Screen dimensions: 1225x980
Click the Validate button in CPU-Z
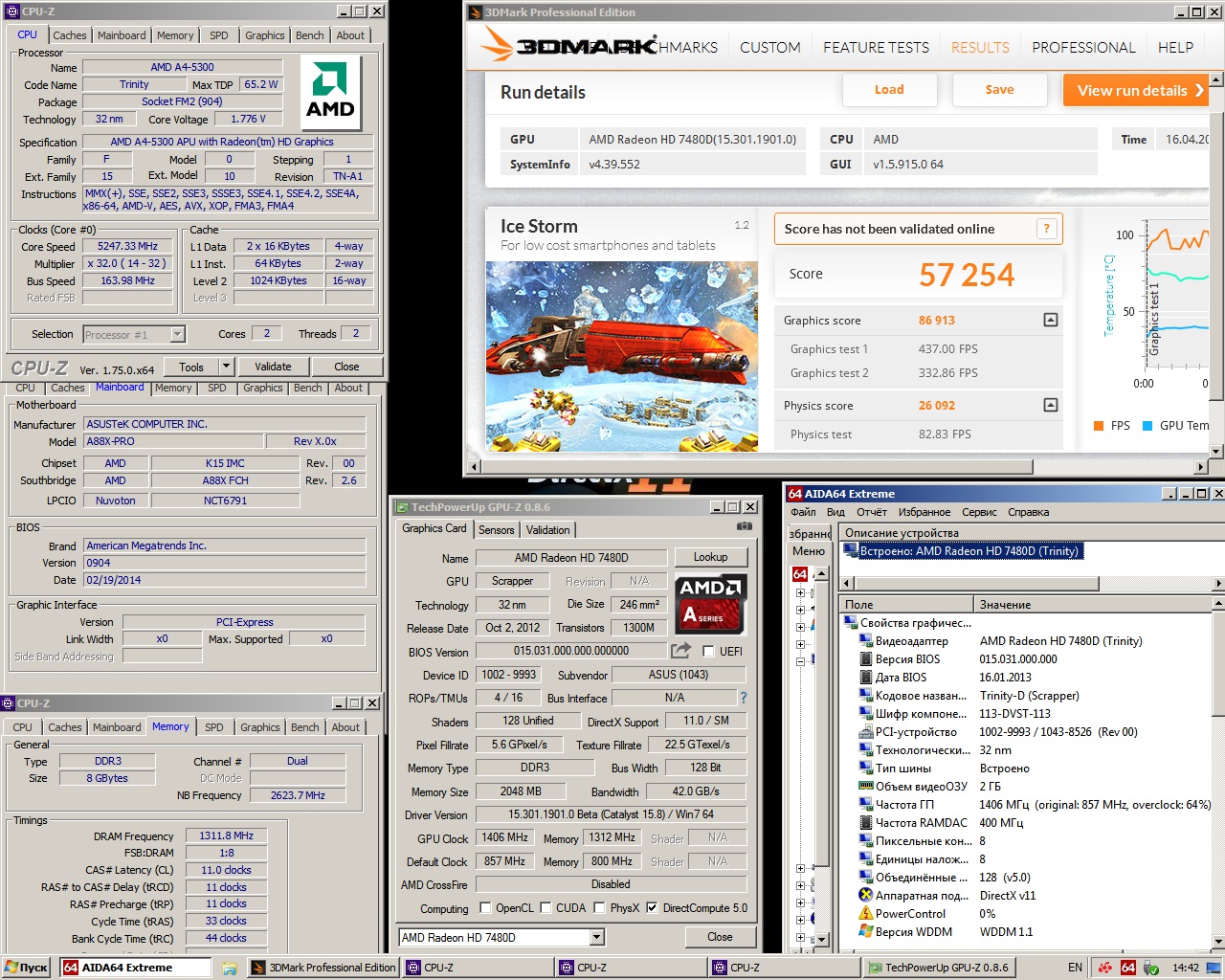click(x=273, y=367)
